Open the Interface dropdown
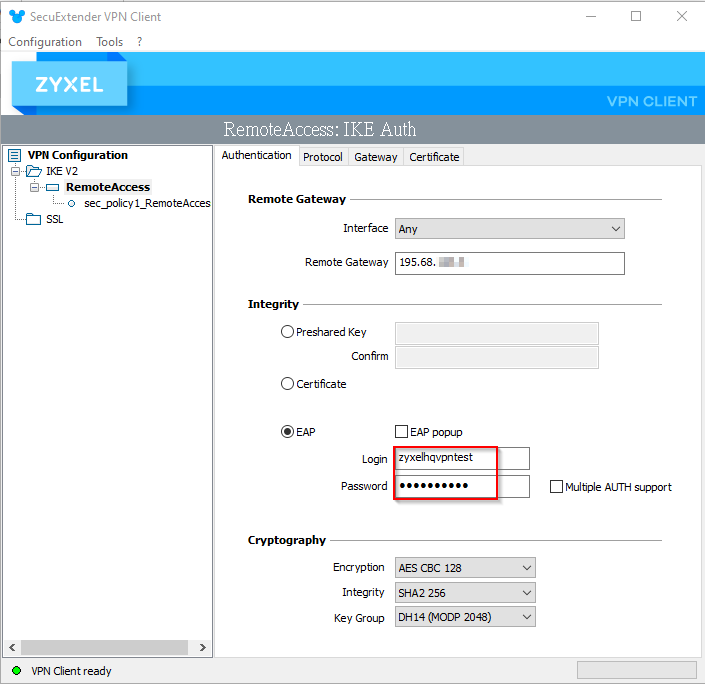 pyautogui.click(x=509, y=229)
